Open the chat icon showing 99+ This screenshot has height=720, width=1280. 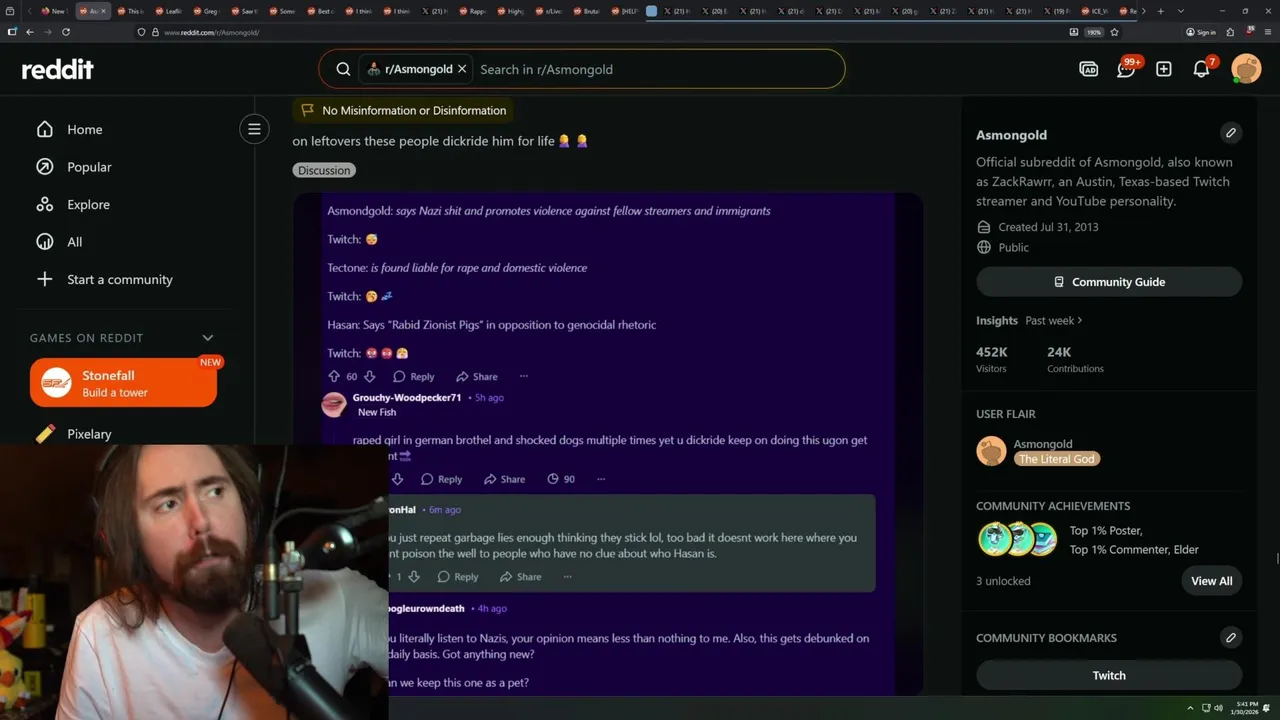coord(1127,69)
